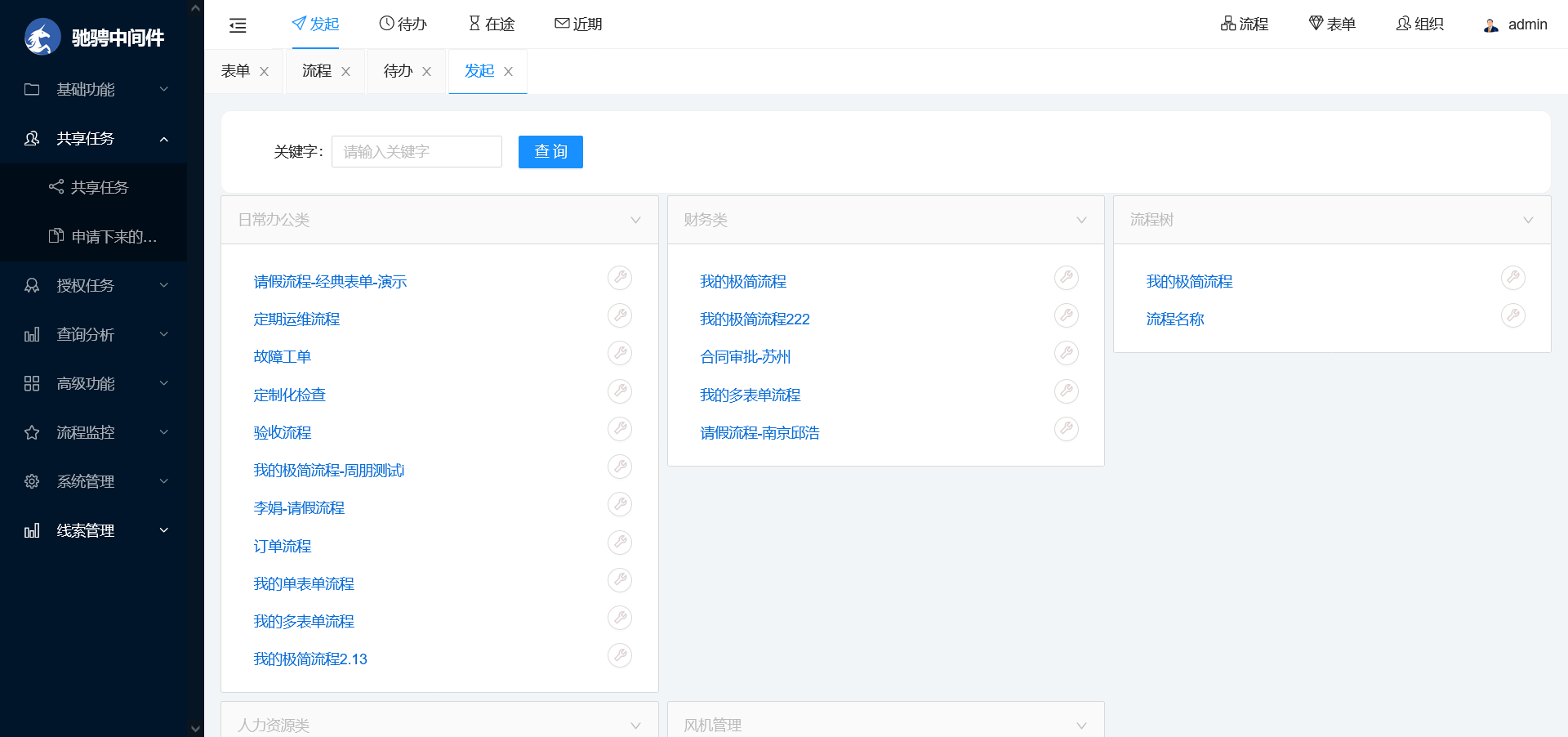The height and width of the screenshot is (737, 1568).
Task: Switch to the 流程 tab
Action: point(317,71)
